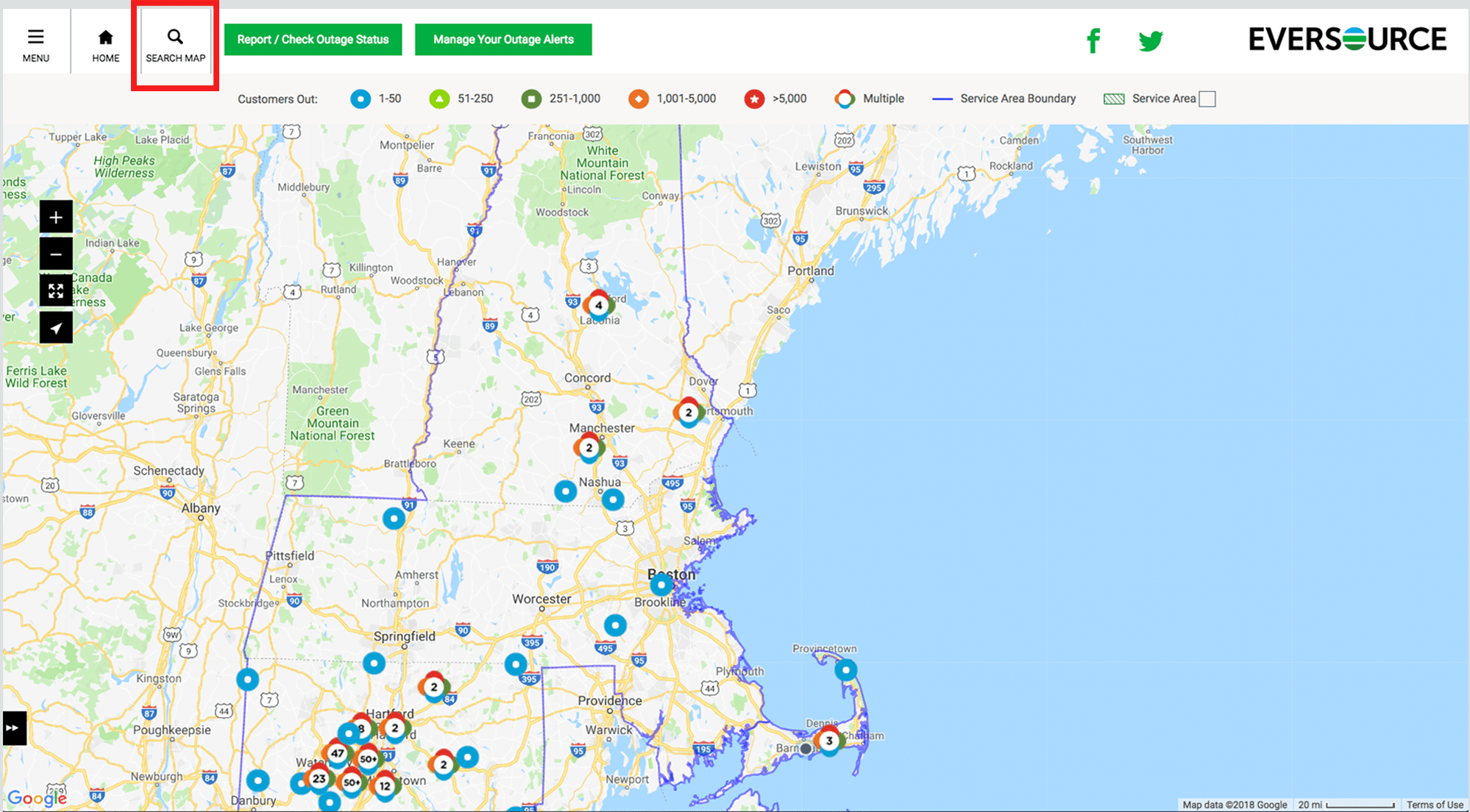The height and width of the screenshot is (812, 1470).
Task: Select the multiple-outage marker near Hartford
Action: point(396,728)
